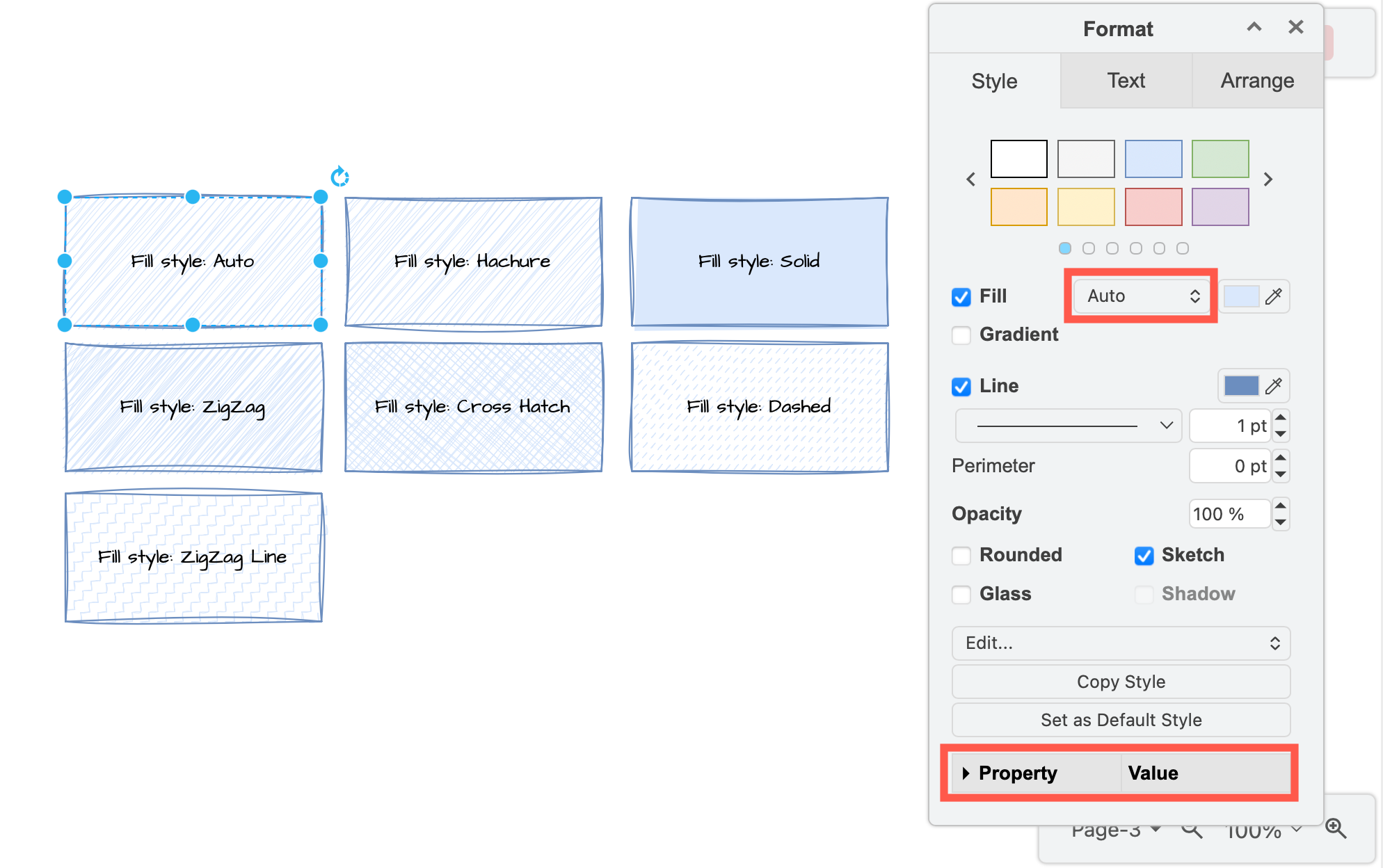Select the green color style preset
The height and width of the screenshot is (868, 1383).
[x=1220, y=159]
